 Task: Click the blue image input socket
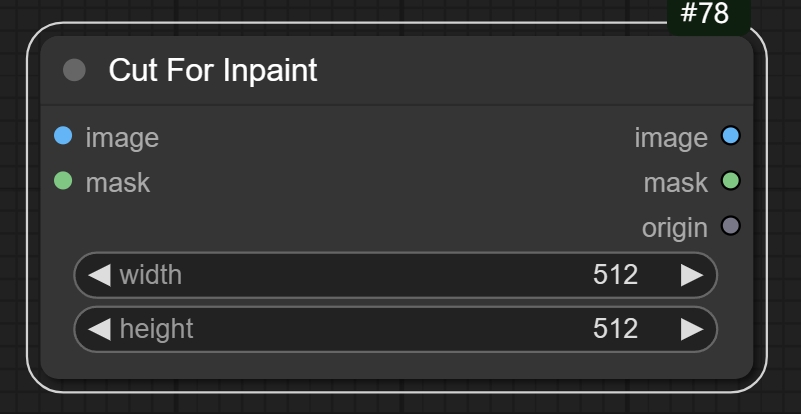coord(63,136)
